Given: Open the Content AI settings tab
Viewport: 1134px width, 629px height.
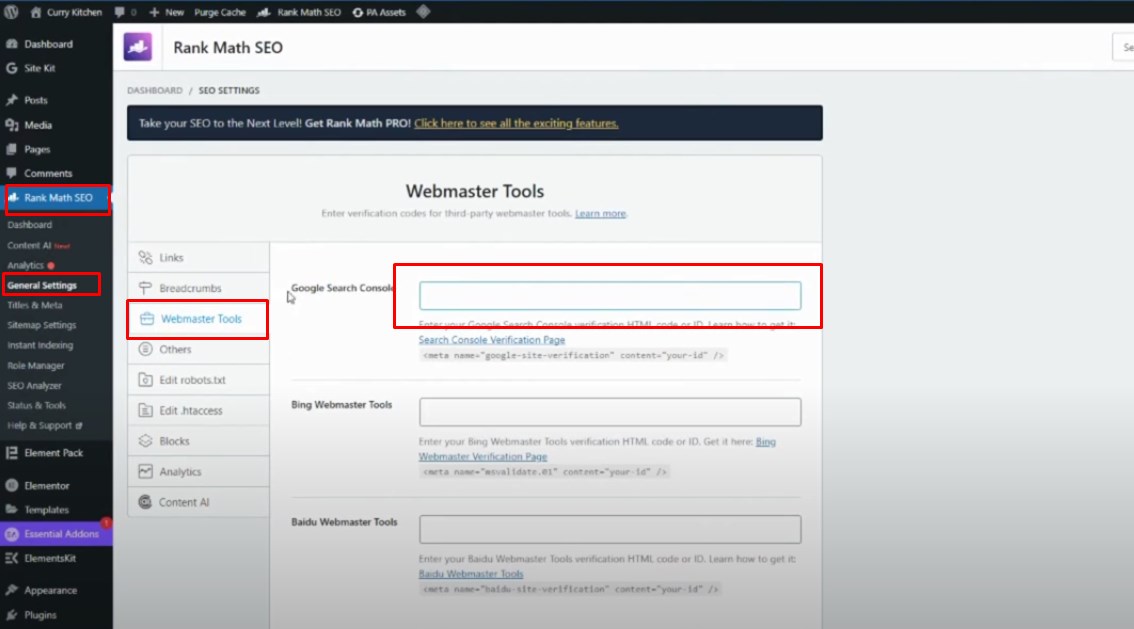Looking at the screenshot, I should (x=198, y=502).
